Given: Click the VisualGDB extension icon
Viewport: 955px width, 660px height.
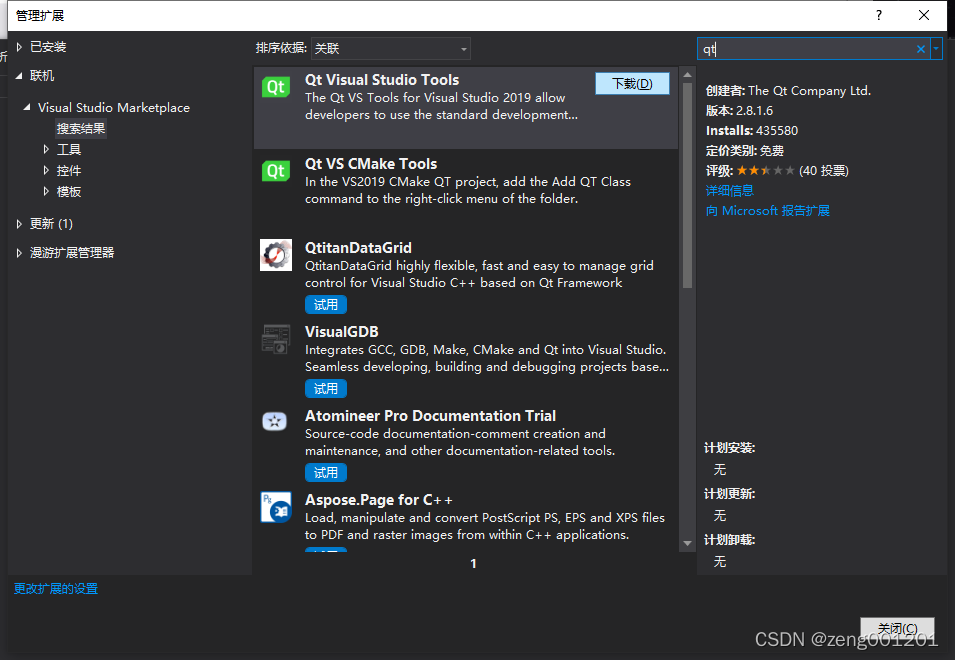Looking at the screenshot, I should pos(275,338).
